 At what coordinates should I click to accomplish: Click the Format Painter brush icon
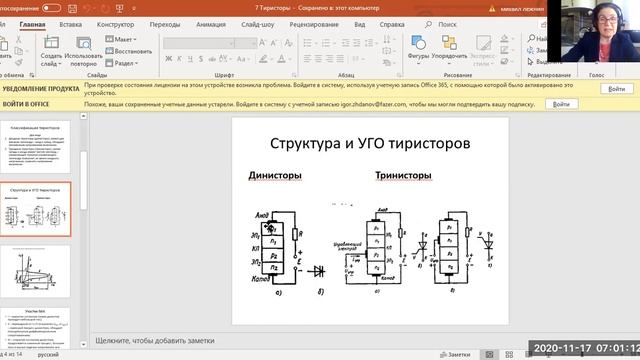(x=18, y=62)
